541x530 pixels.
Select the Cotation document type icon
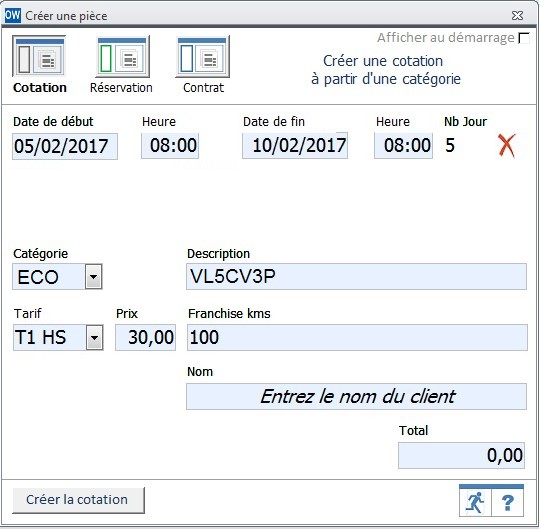click(x=39, y=56)
